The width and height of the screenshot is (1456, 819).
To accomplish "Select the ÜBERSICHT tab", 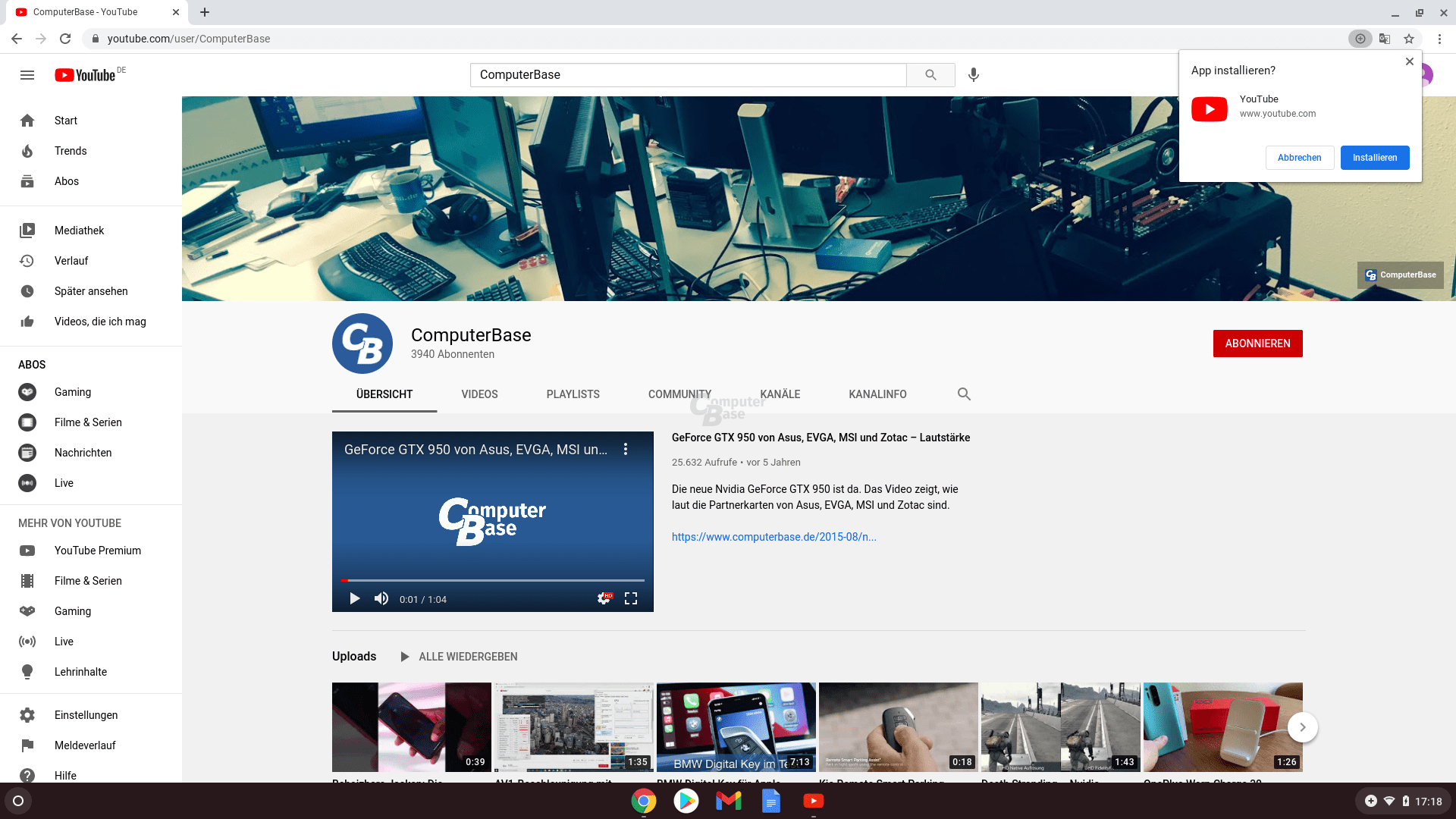I will click(x=384, y=394).
